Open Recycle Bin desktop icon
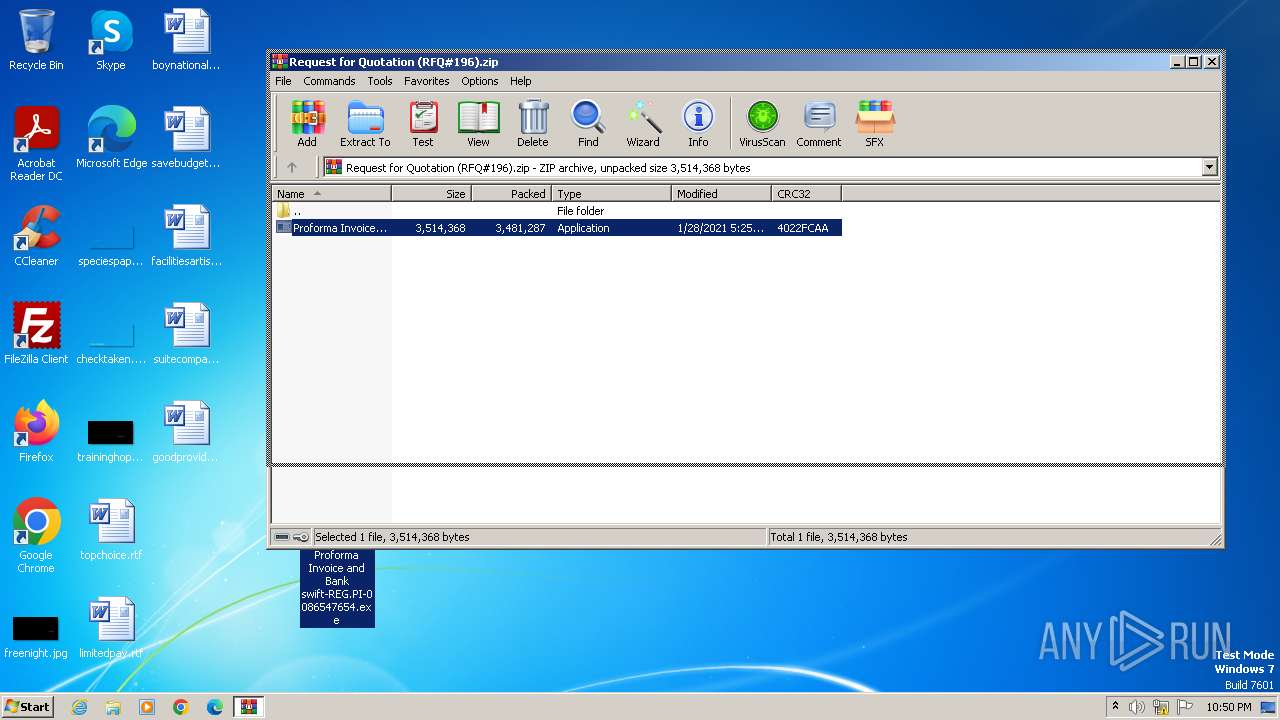This screenshot has width=1280, height=720. pyautogui.click(x=36, y=40)
